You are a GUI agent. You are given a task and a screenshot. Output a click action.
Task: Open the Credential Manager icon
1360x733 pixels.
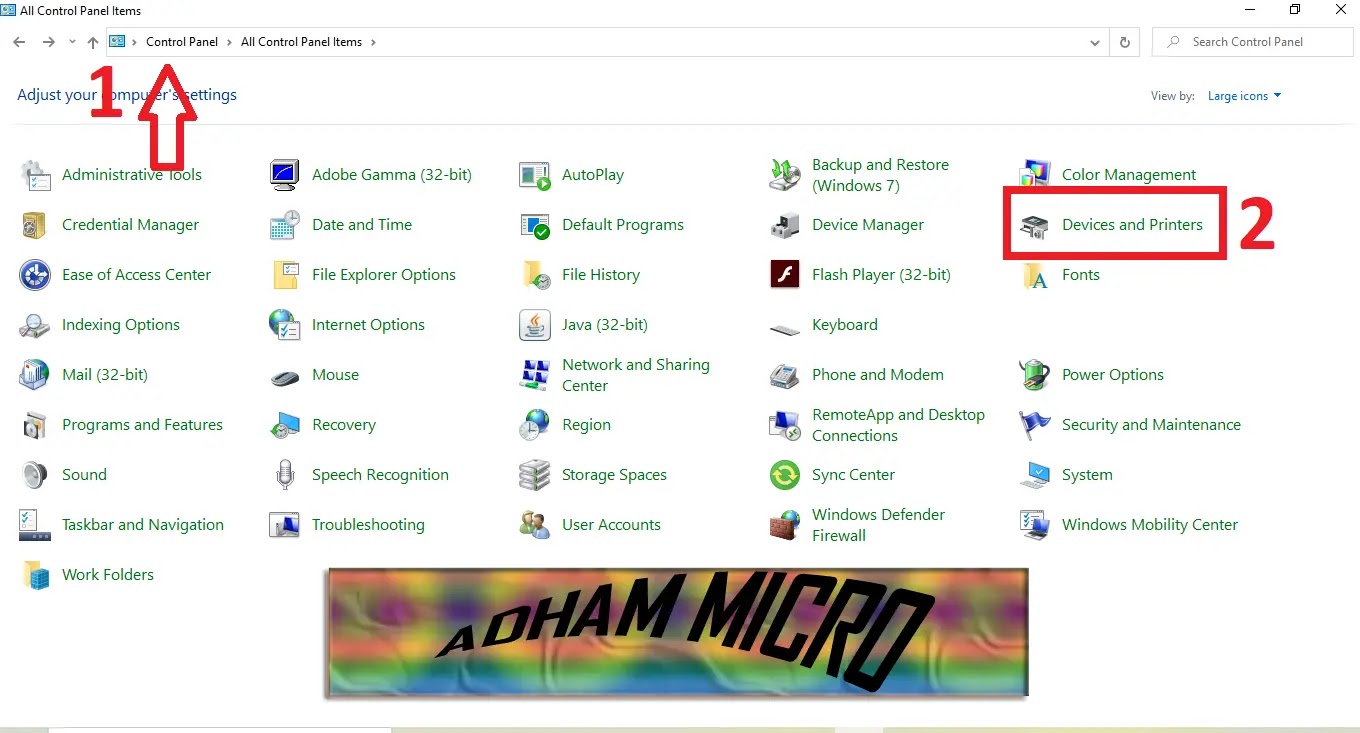35,225
